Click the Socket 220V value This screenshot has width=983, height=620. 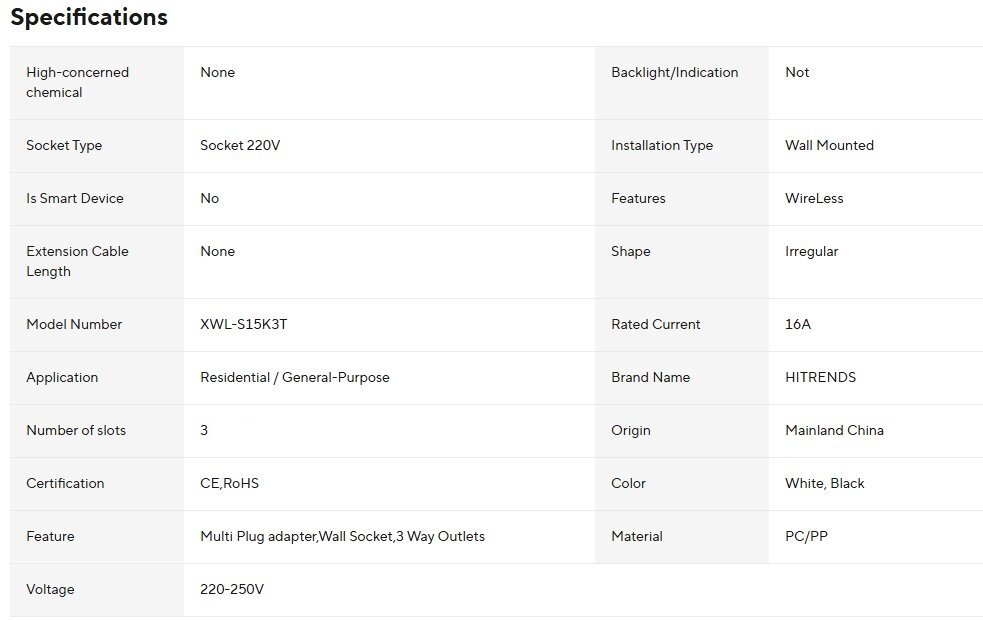coord(240,145)
